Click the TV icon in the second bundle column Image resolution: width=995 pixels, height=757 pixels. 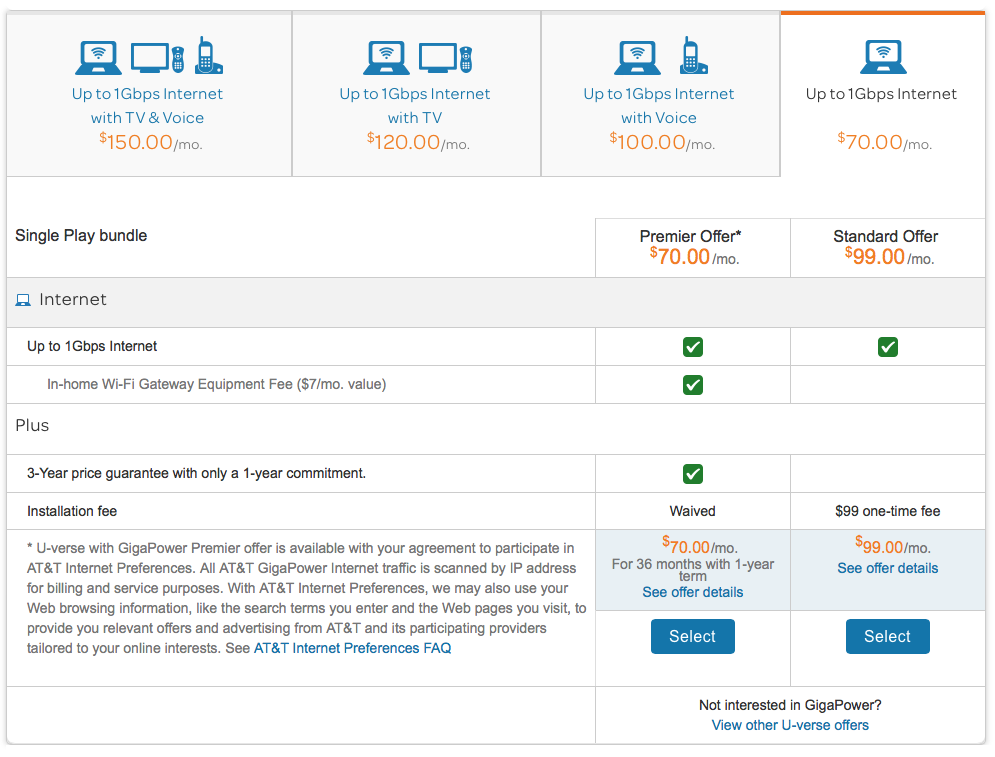437,56
